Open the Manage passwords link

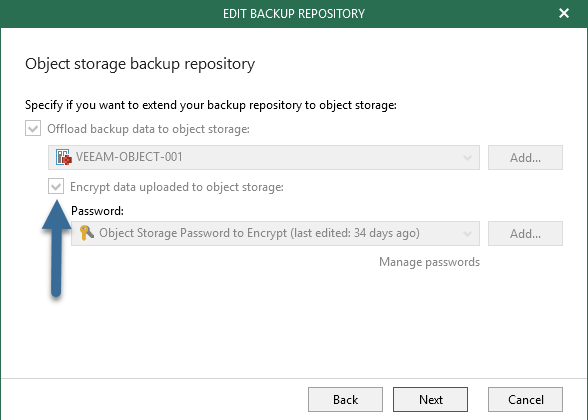(429, 262)
